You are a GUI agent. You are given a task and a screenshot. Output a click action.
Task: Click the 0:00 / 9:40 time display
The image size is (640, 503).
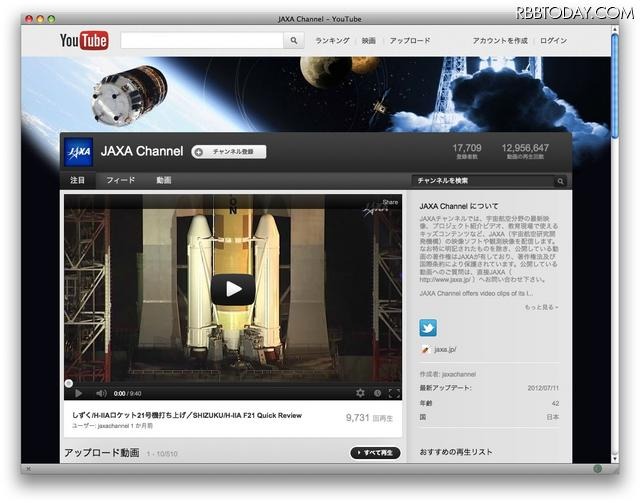(127, 394)
